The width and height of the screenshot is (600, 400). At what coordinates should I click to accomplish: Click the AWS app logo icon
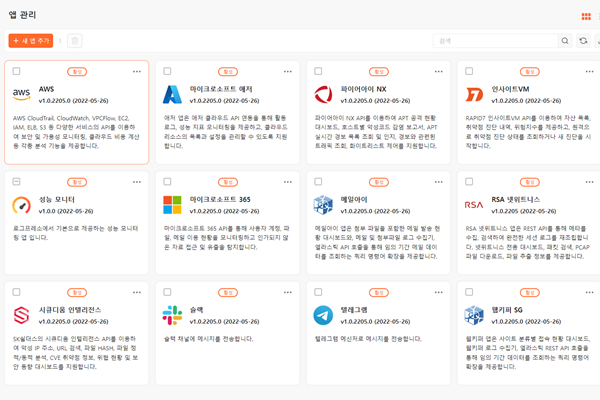21,94
